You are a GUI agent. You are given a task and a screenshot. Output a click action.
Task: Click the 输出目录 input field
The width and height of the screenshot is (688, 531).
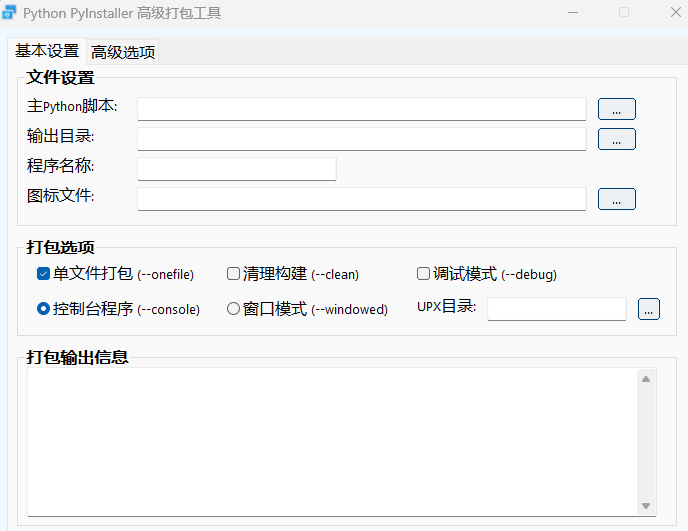362,139
